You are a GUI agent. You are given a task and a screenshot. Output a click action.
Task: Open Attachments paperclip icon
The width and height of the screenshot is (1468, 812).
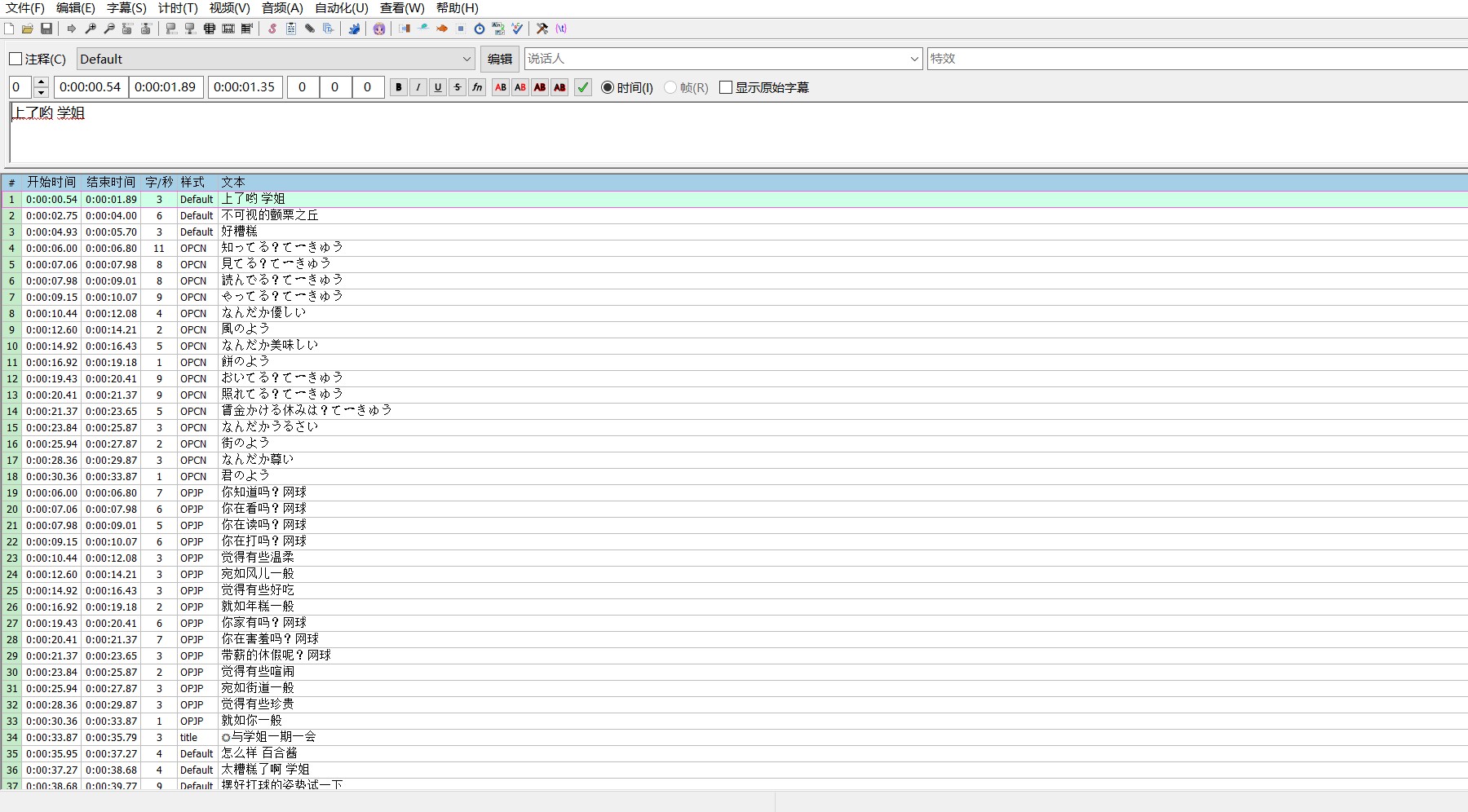click(x=310, y=29)
